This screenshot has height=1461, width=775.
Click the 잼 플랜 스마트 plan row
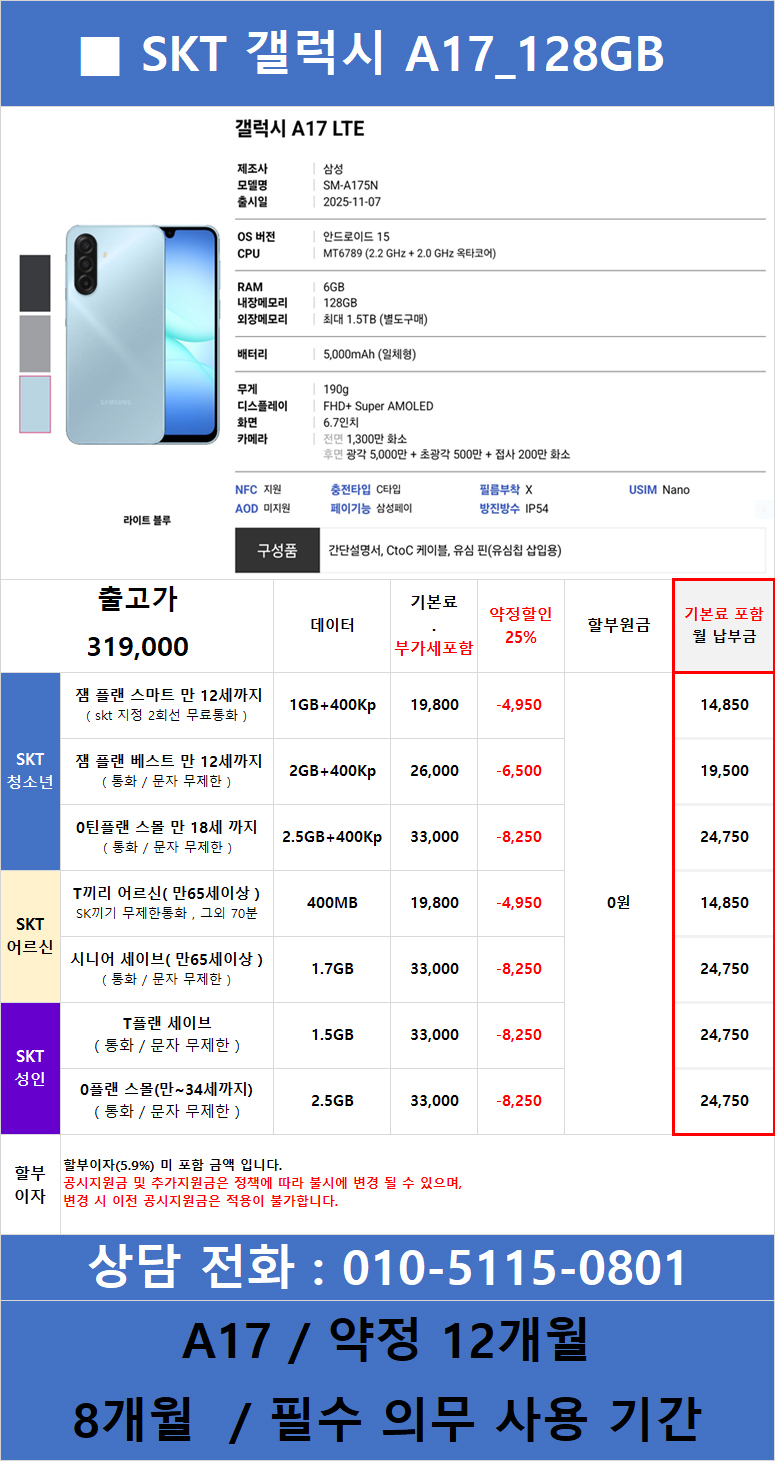pyautogui.click(x=167, y=704)
